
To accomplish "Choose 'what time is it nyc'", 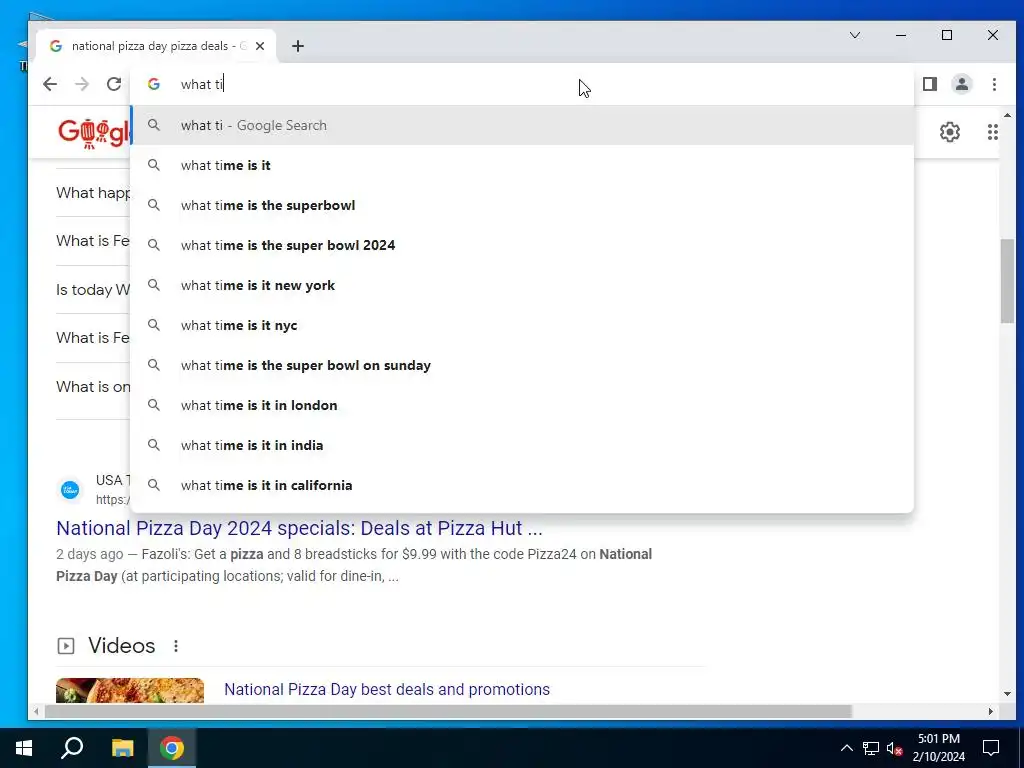I will (x=522, y=325).
